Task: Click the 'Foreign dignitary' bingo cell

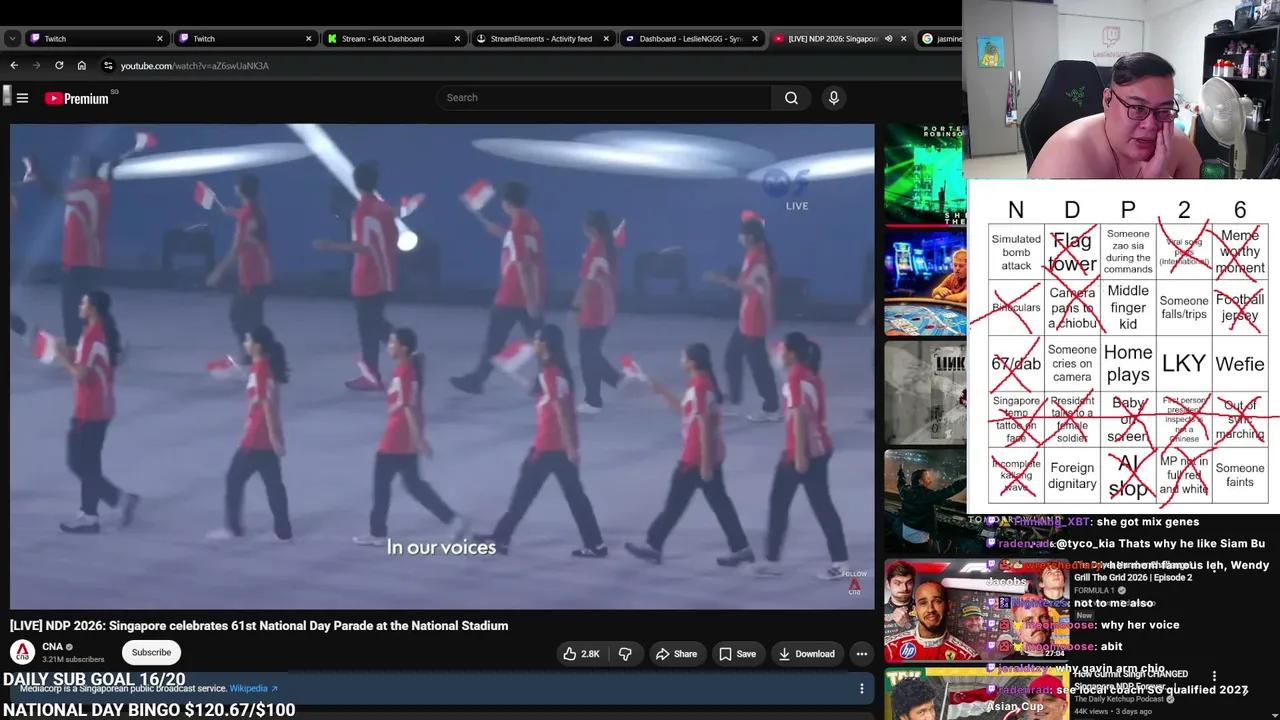Action: click(x=1072, y=476)
